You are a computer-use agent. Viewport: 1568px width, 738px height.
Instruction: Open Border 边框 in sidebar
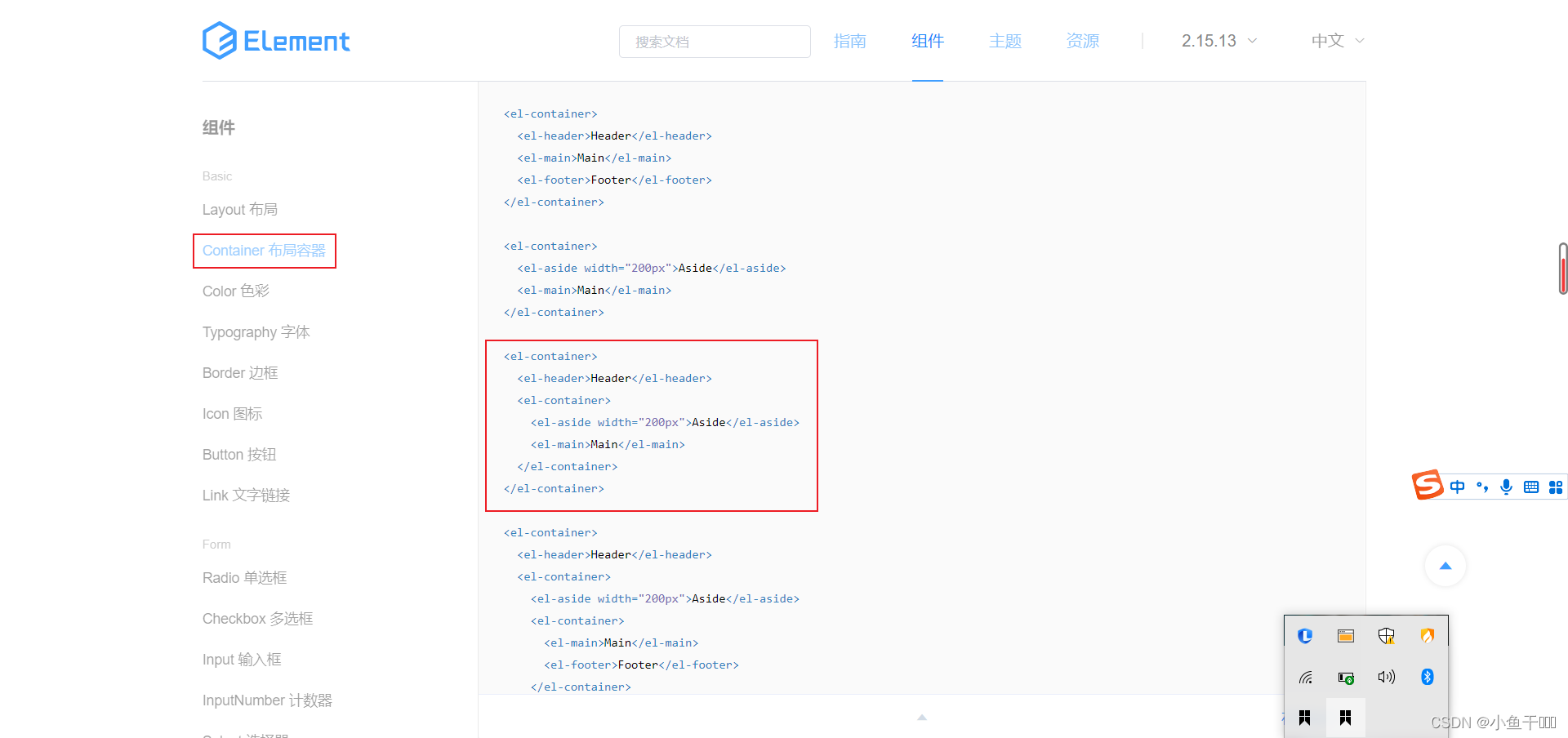point(240,373)
